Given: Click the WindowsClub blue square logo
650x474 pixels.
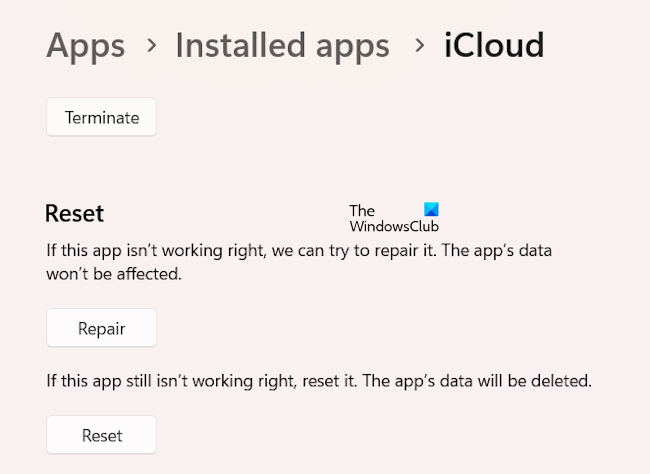Looking at the screenshot, I should point(431,210).
